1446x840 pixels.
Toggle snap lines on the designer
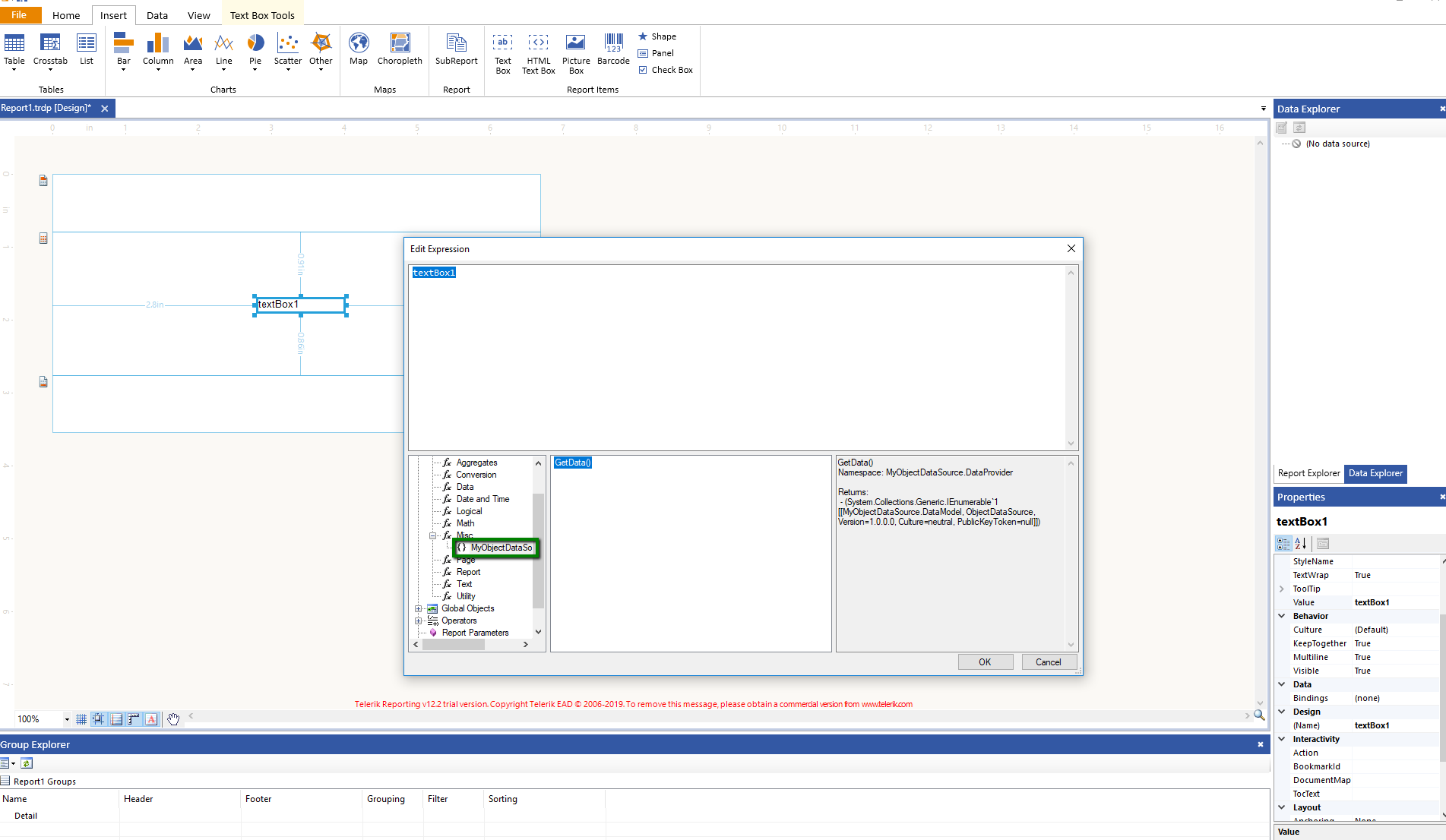coord(99,719)
